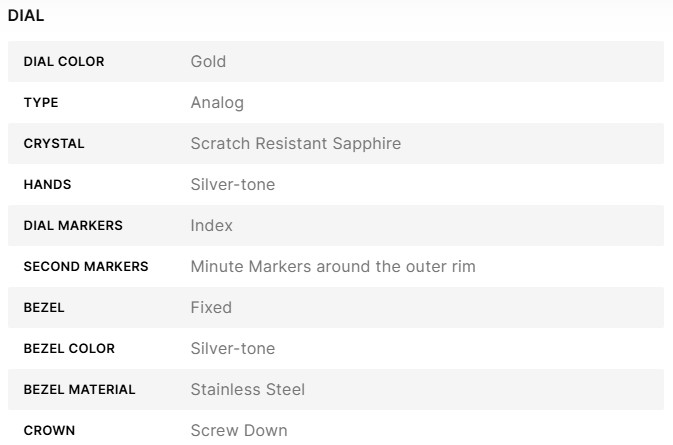The width and height of the screenshot is (673, 445).
Task: Select the Gold dial color value
Action: pyautogui.click(x=208, y=62)
